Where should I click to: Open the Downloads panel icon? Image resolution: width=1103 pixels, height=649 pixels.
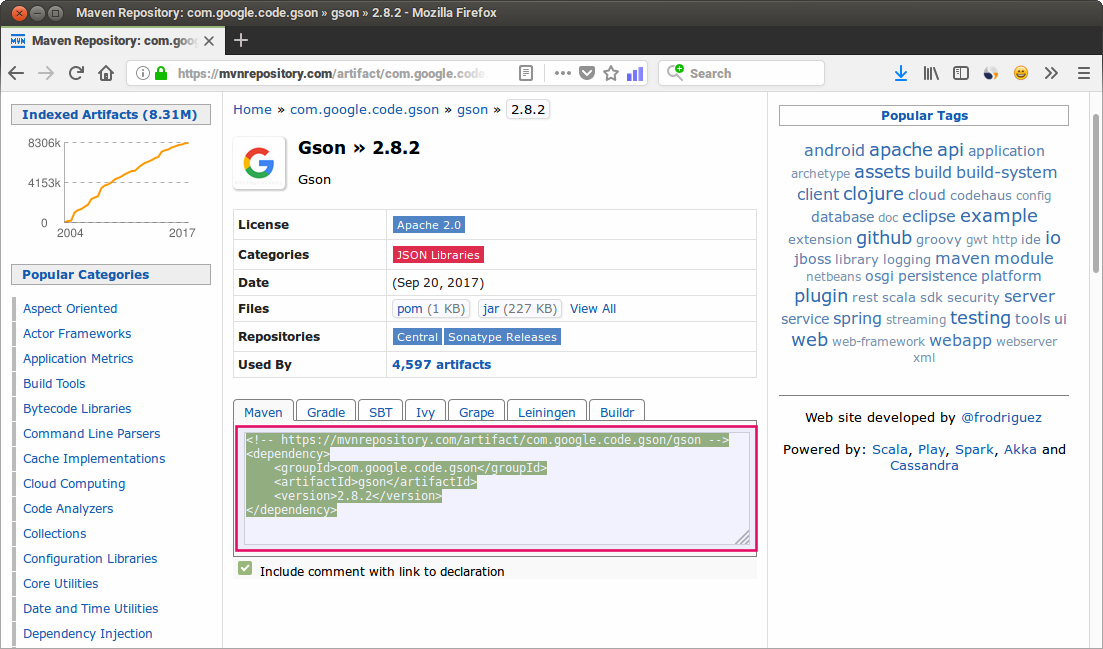899,73
